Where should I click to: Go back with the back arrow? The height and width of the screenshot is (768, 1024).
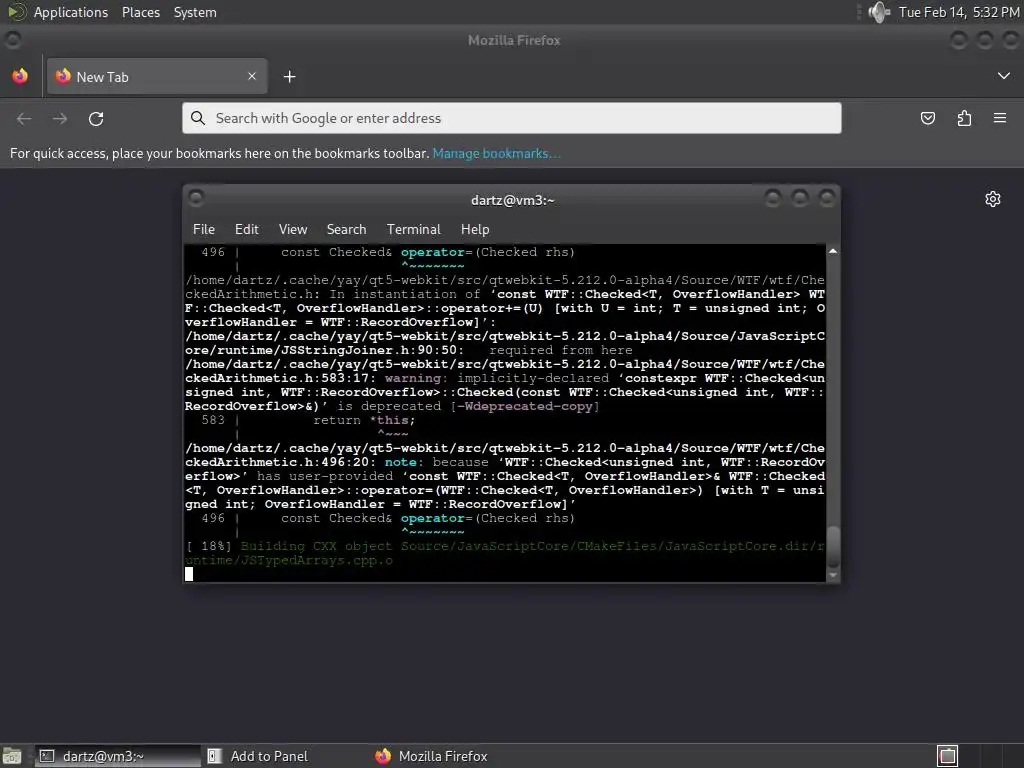pyautogui.click(x=24, y=118)
